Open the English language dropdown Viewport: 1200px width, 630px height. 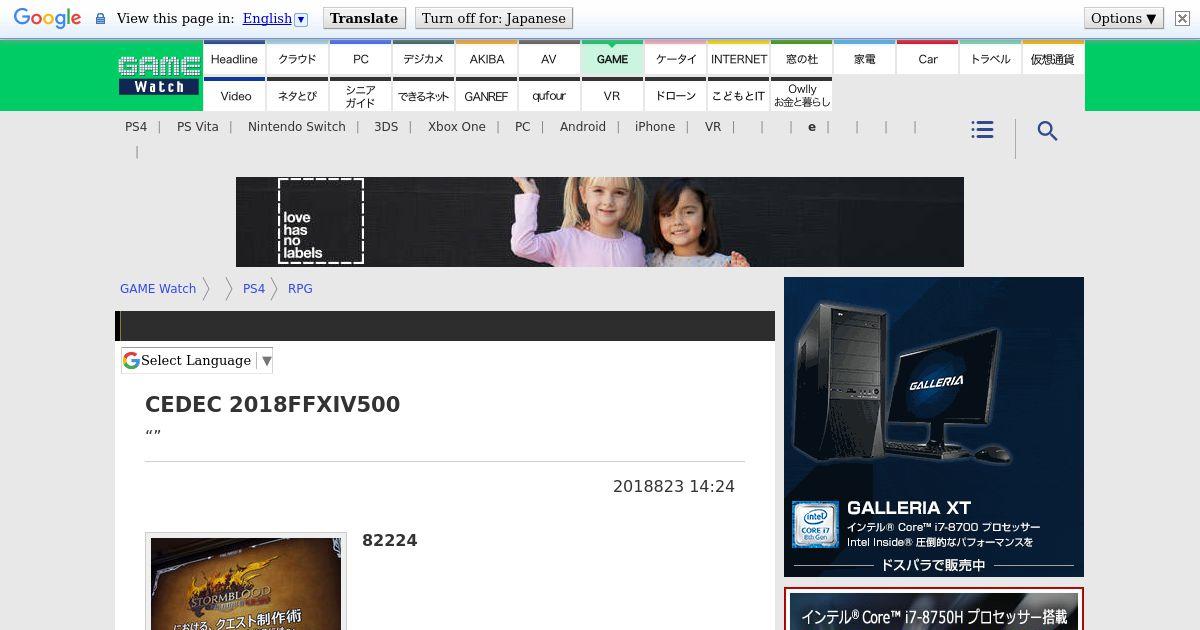275,18
